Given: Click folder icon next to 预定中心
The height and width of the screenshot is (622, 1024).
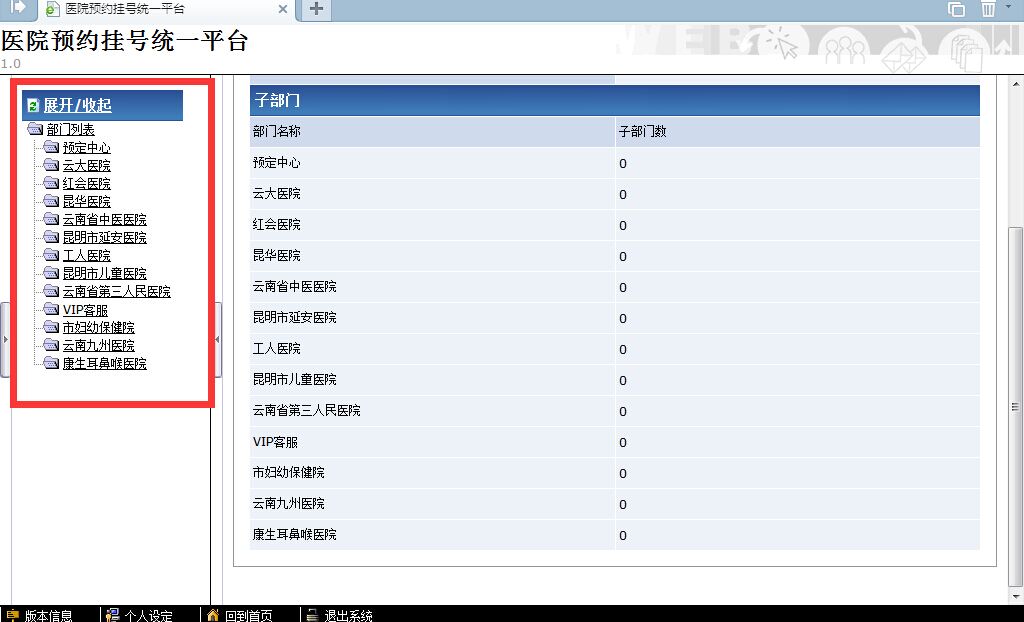Looking at the screenshot, I should [x=52, y=147].
